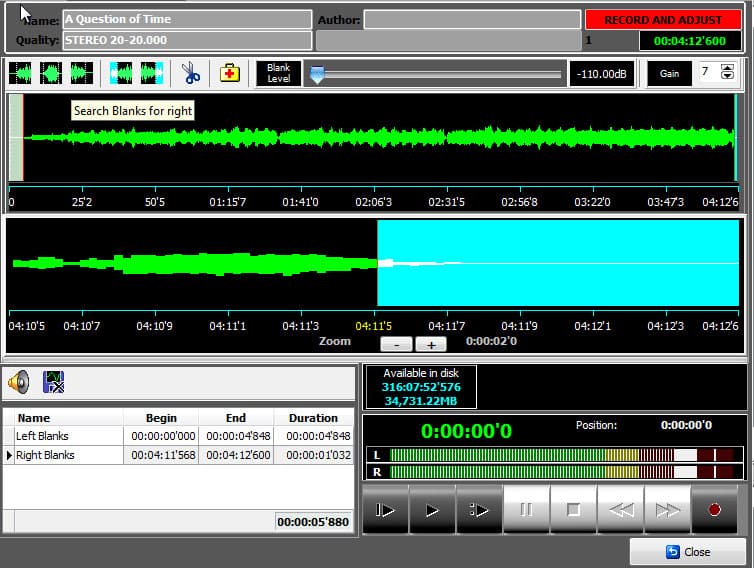Screen dimensions: 754x569
Task: Click the Duration column header
Action: pyautogui.click(x=314, y=417)
